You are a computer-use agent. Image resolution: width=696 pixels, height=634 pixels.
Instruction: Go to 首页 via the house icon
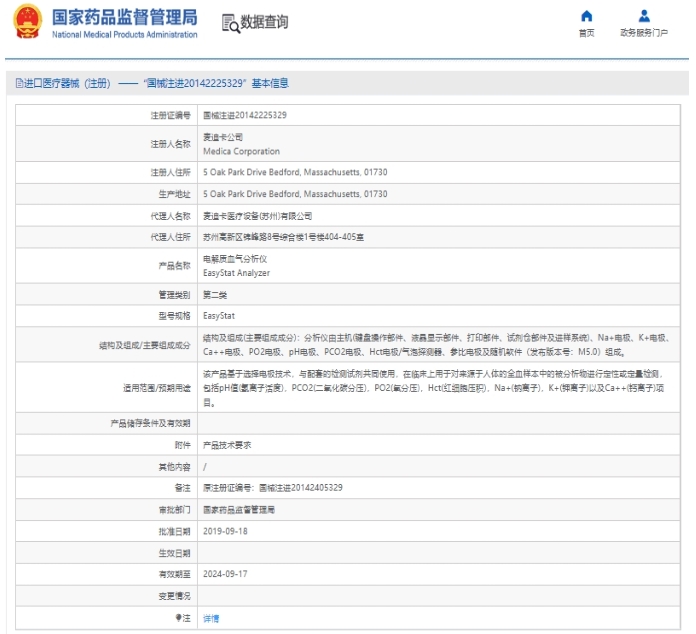[x=586, y=16]
